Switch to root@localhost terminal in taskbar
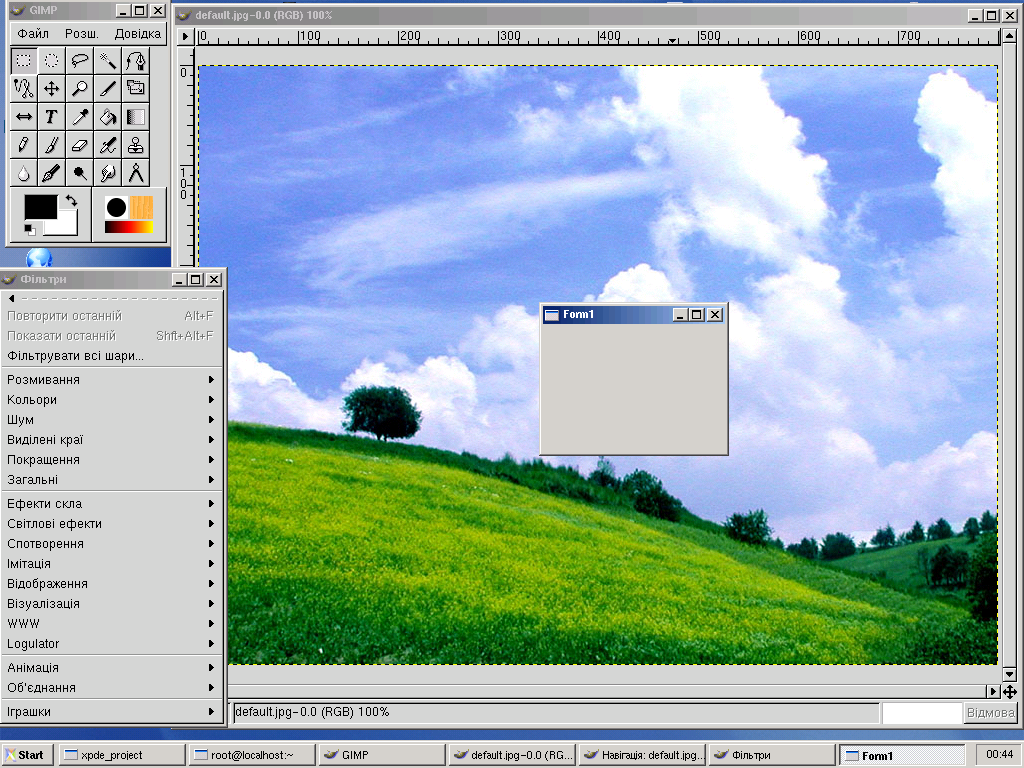Screen dimensions: 1024x768 (x=252, y=755)
